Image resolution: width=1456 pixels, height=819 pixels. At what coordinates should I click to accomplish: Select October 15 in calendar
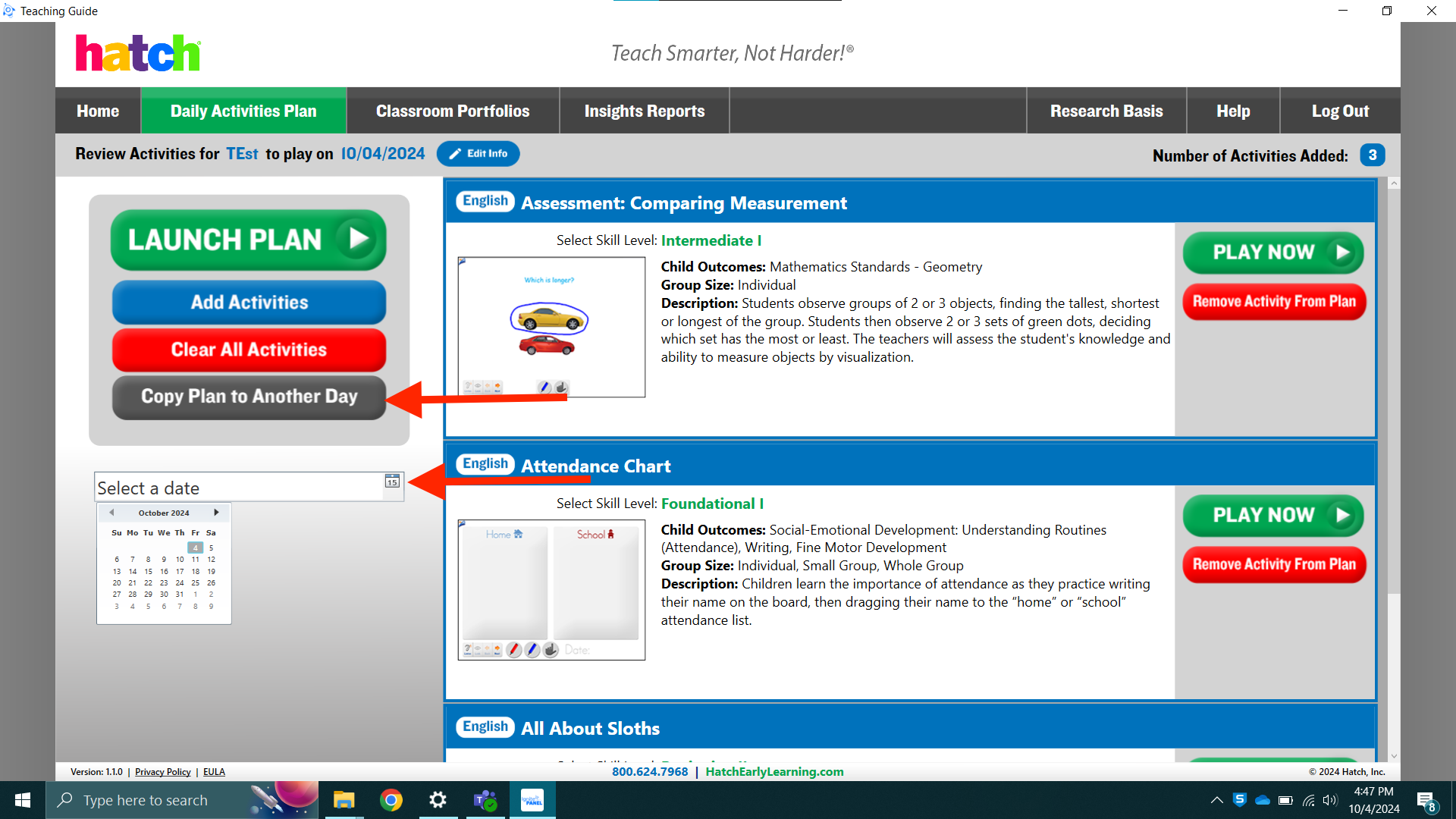tap(148, 572)
